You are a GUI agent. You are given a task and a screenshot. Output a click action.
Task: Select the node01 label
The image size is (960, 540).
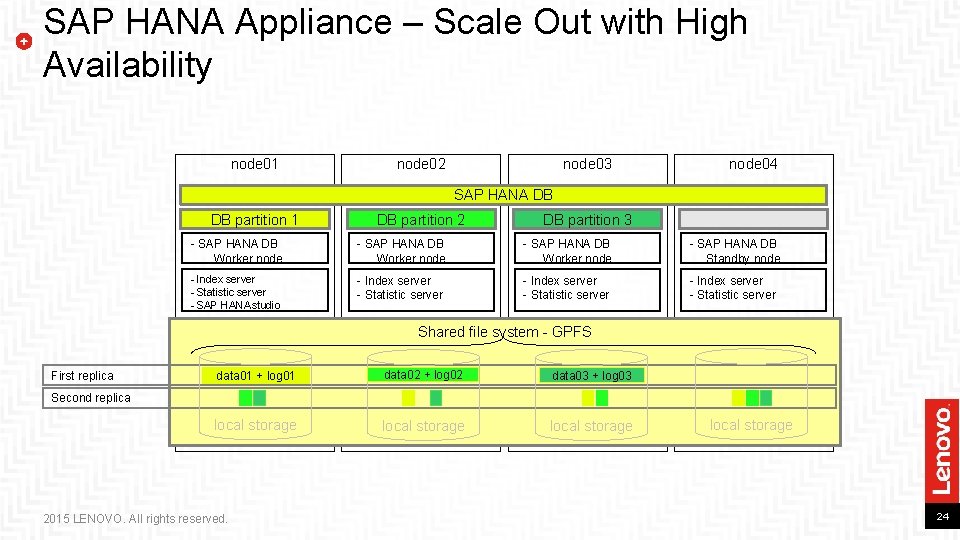tap(254, 164)
